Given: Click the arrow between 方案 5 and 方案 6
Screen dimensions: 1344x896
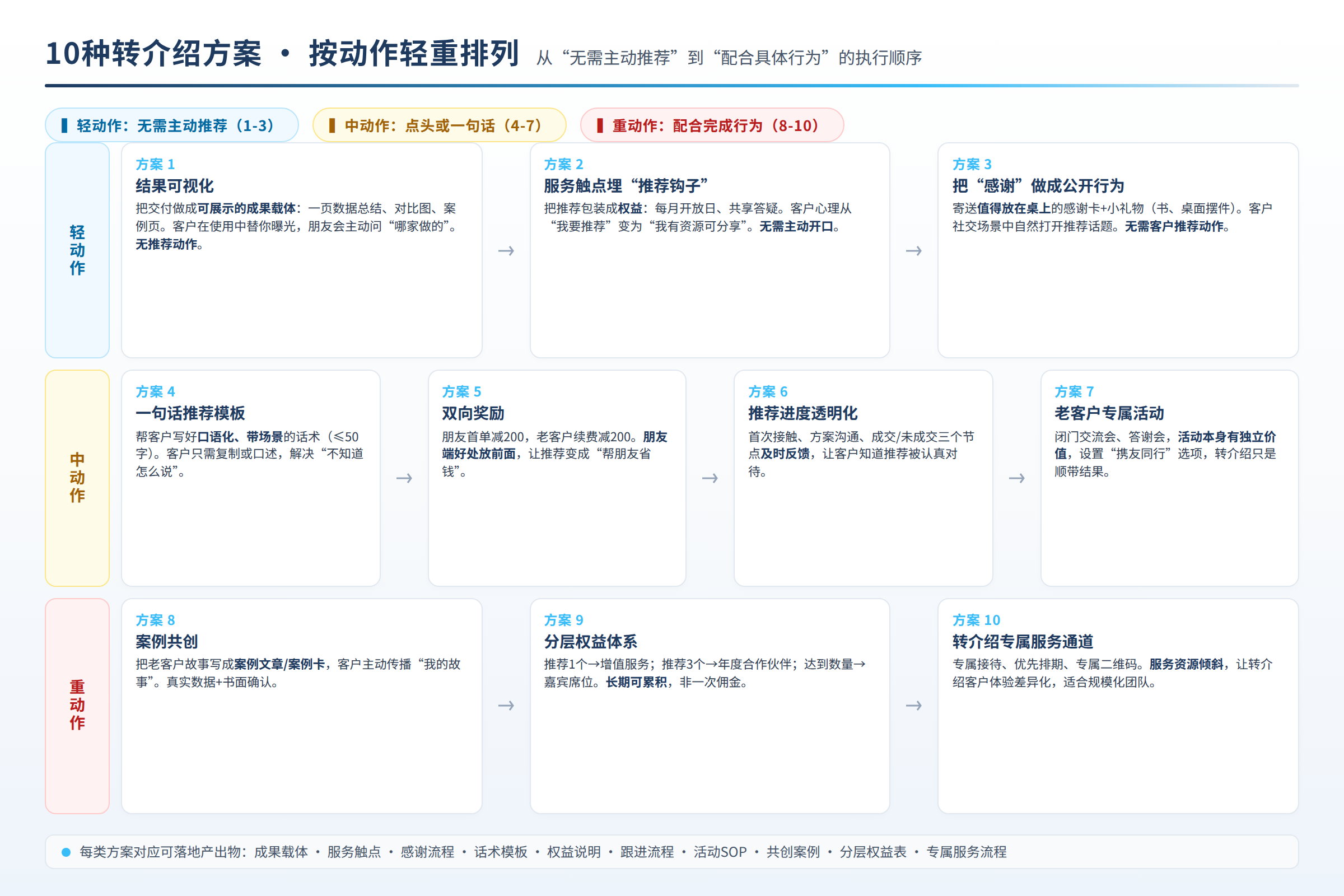Looking at the screenshot, I should (x=710, y=478).
